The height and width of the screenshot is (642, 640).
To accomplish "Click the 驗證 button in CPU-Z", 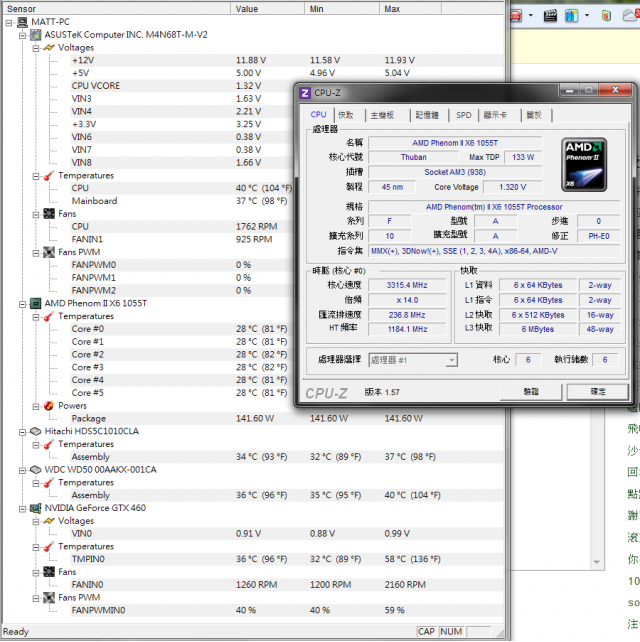I will [x=531, y=392].
